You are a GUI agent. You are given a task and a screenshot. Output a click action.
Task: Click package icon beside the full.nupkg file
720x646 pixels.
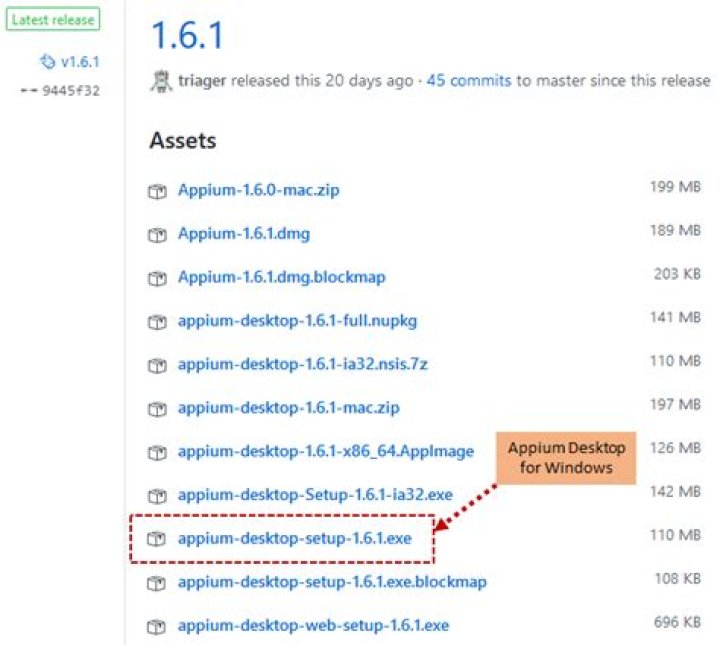click(x=157, y=322)
